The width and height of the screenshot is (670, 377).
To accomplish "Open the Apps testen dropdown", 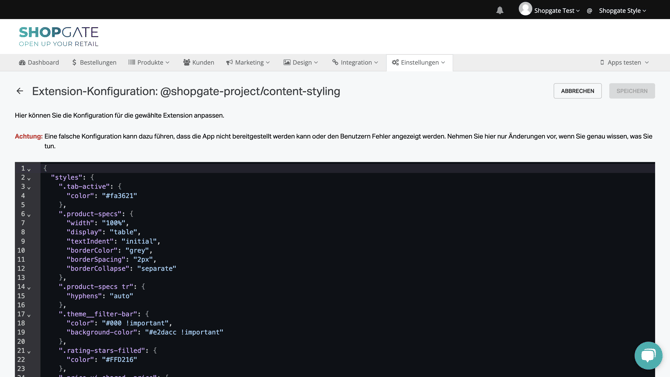I will tap(624, 62).
